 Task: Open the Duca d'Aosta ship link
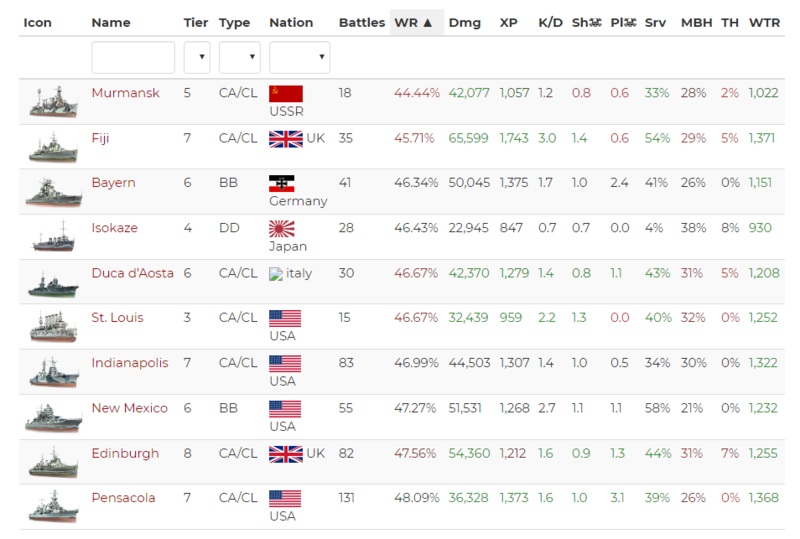pyautogui.click(x=132, y=273)
